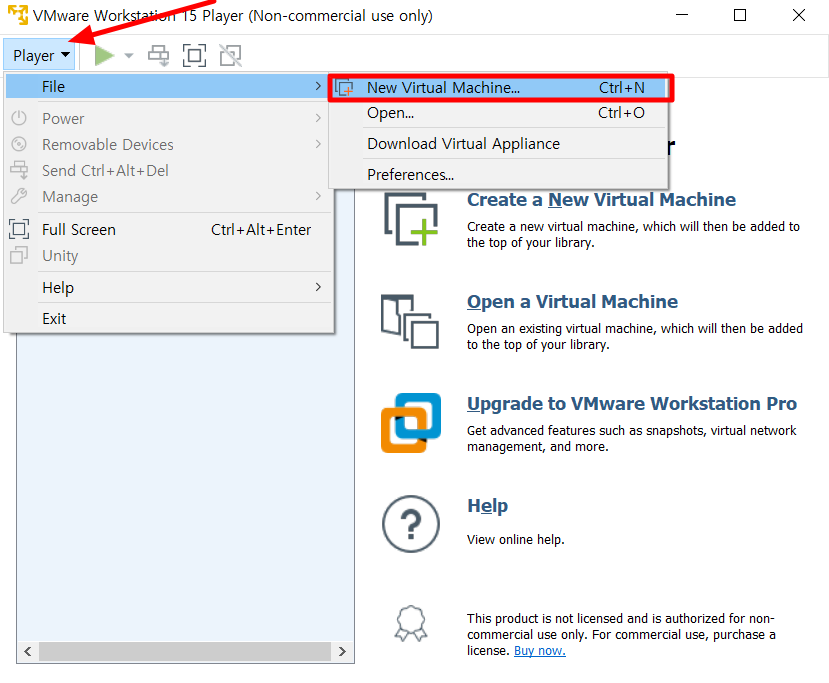Click library scrollbar left arrow
Image resolution: width=829 pixels, height=683 pixels.
[27, 651]
